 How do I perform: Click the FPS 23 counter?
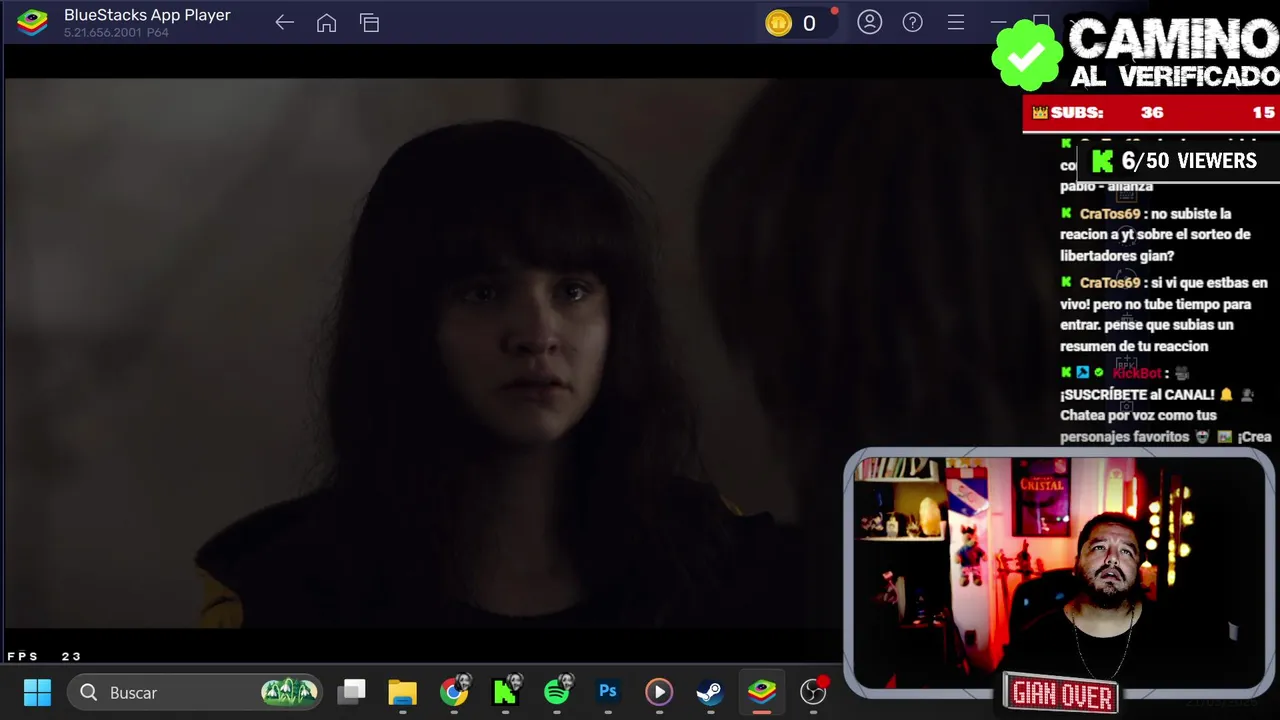point(44,656)
